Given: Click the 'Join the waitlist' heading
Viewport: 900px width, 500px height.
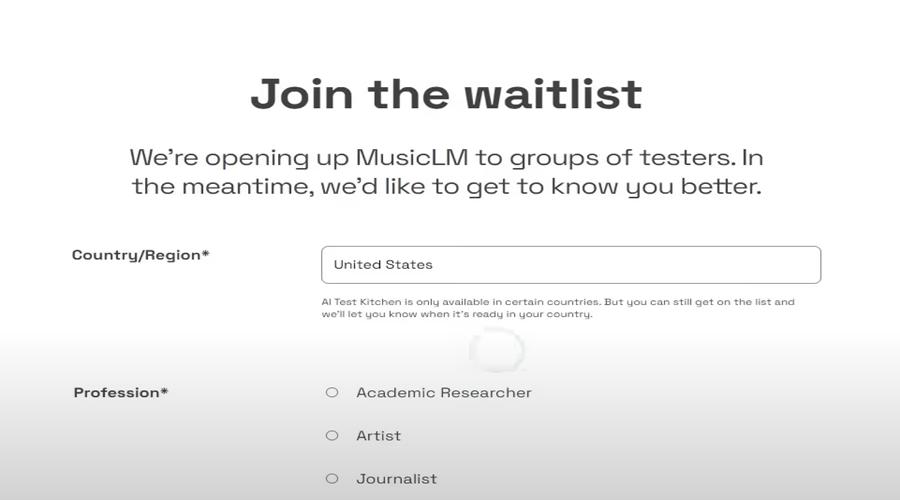Looking at the screenshot, I should tap(446, 94).
